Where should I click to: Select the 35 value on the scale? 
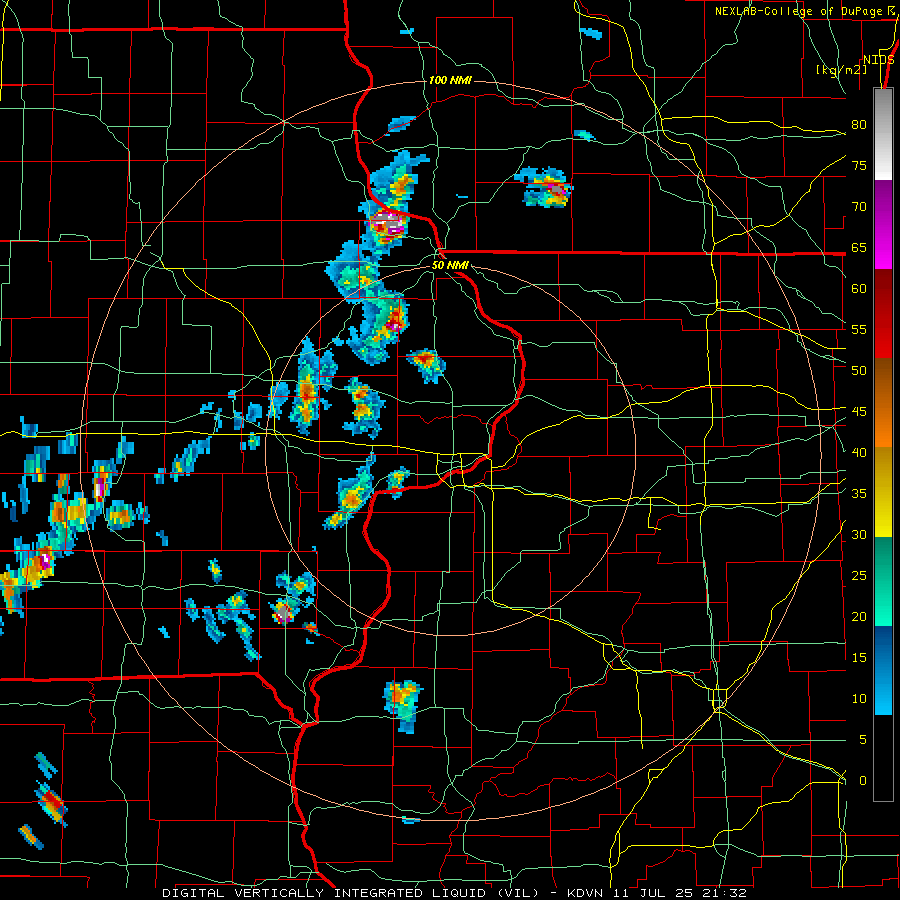click(x=859, y=494)
